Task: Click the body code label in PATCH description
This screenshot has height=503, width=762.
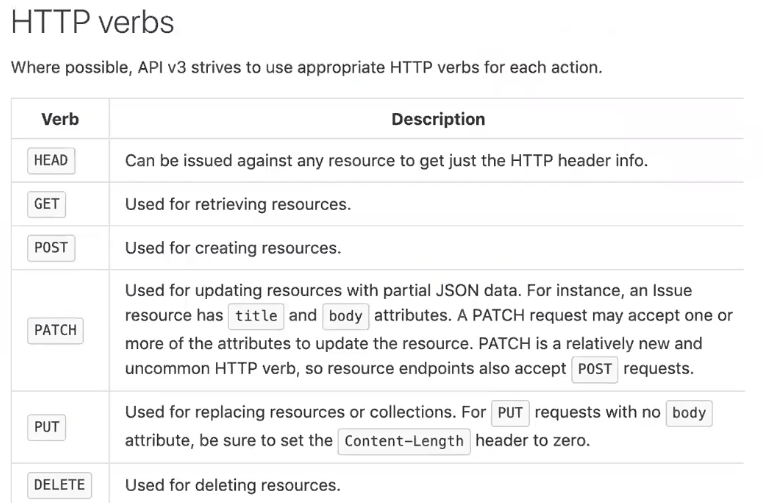Action: [346, 316]
